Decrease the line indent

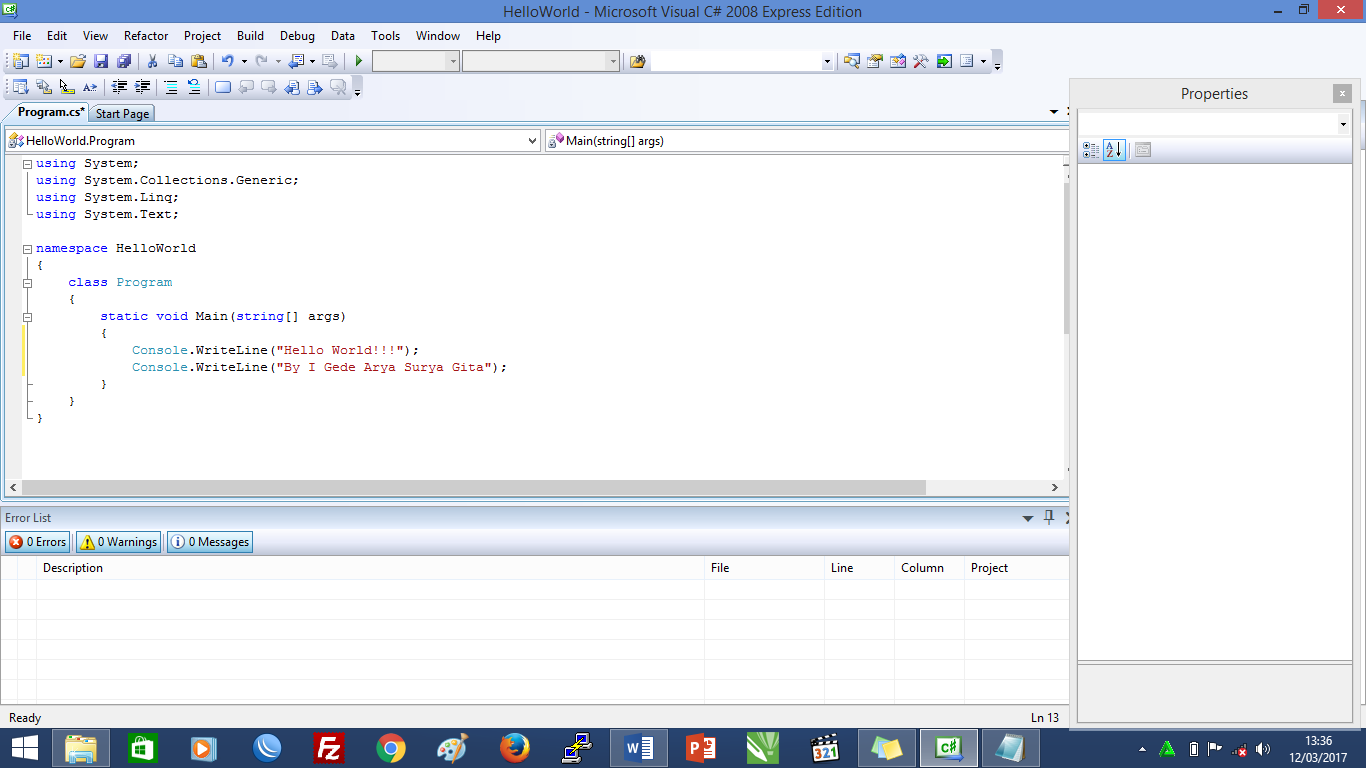(x=120, y=87)
